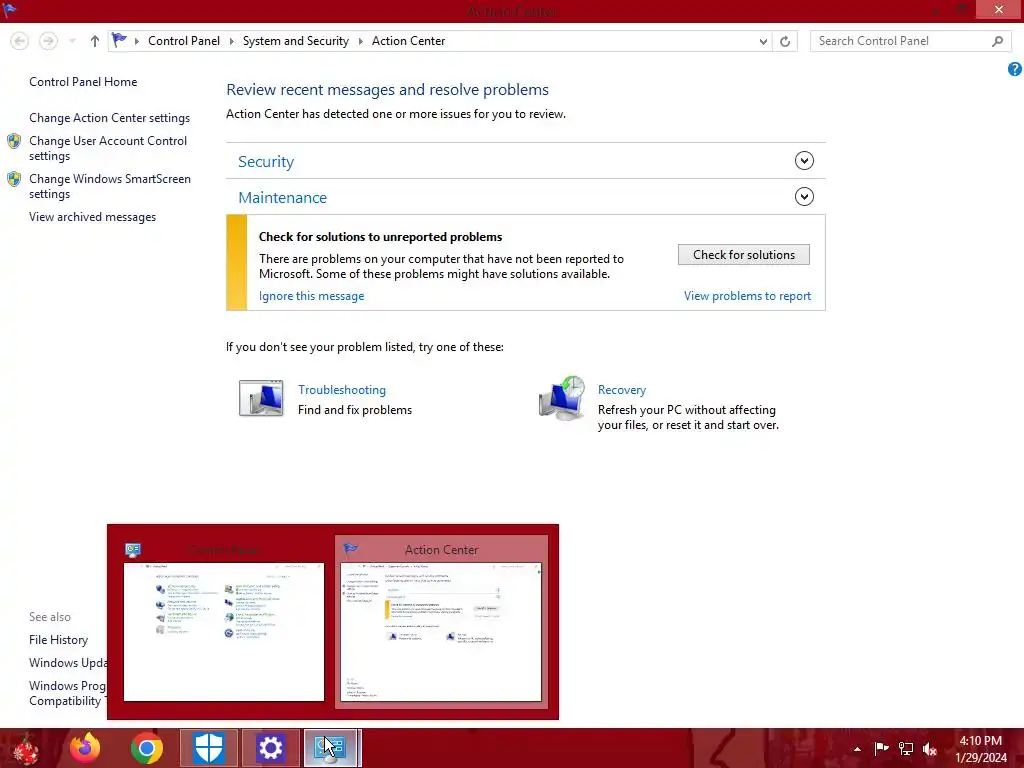
Task: Launch Google Chrome from the taskbar
Action: (147, 748)
